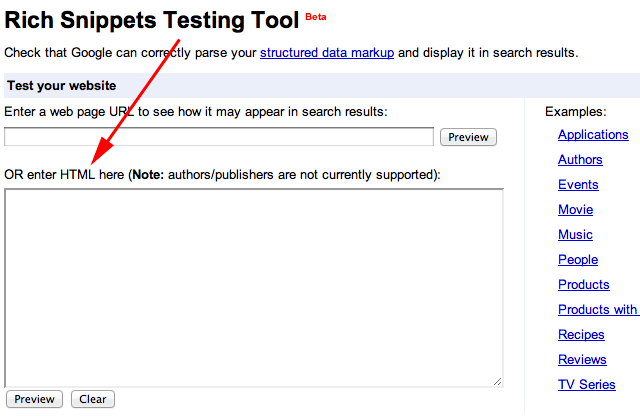Click Preview button below HTML area
The width and height of the screenshot is (640, 416).
(34, 399)
